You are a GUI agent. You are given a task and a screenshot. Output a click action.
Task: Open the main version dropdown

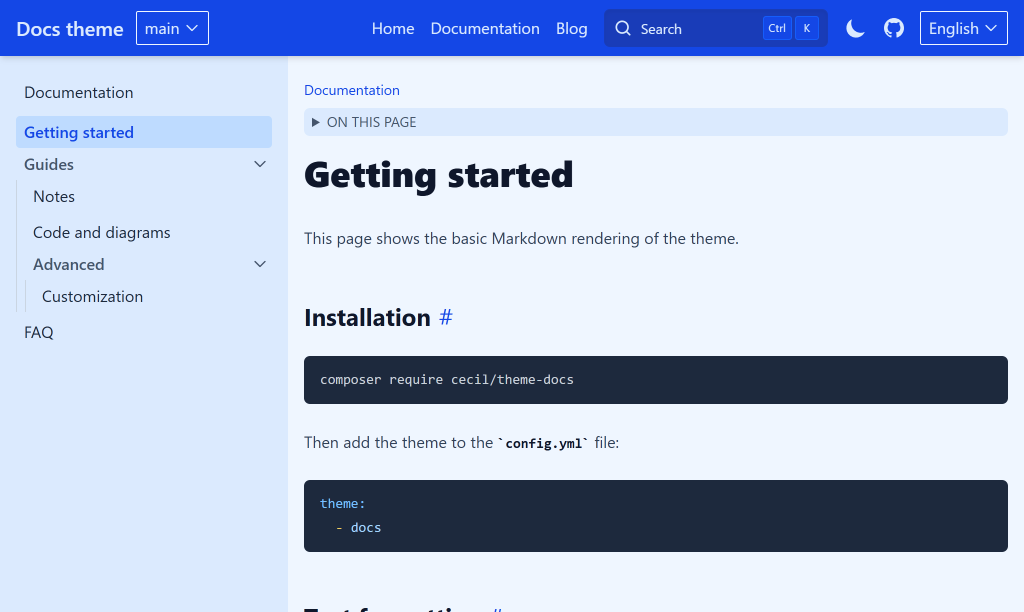tap(172, 28)
